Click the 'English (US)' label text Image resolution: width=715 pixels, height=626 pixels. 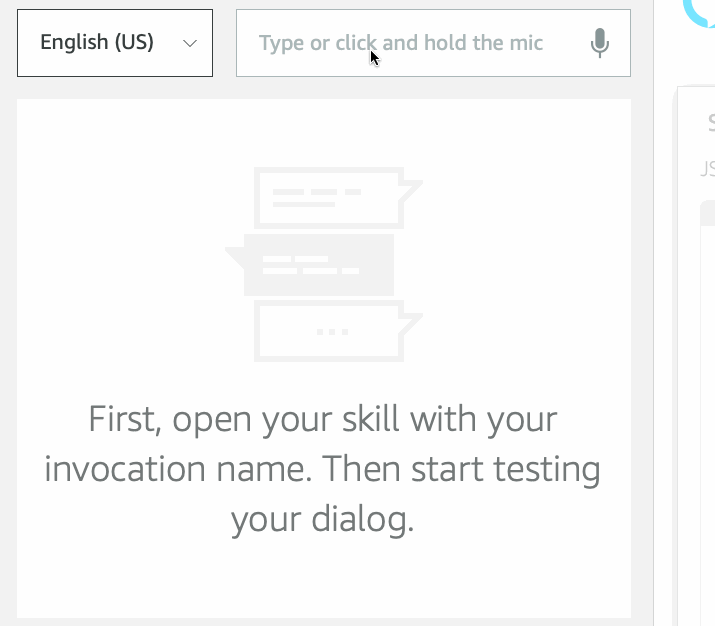coord(97,43)
